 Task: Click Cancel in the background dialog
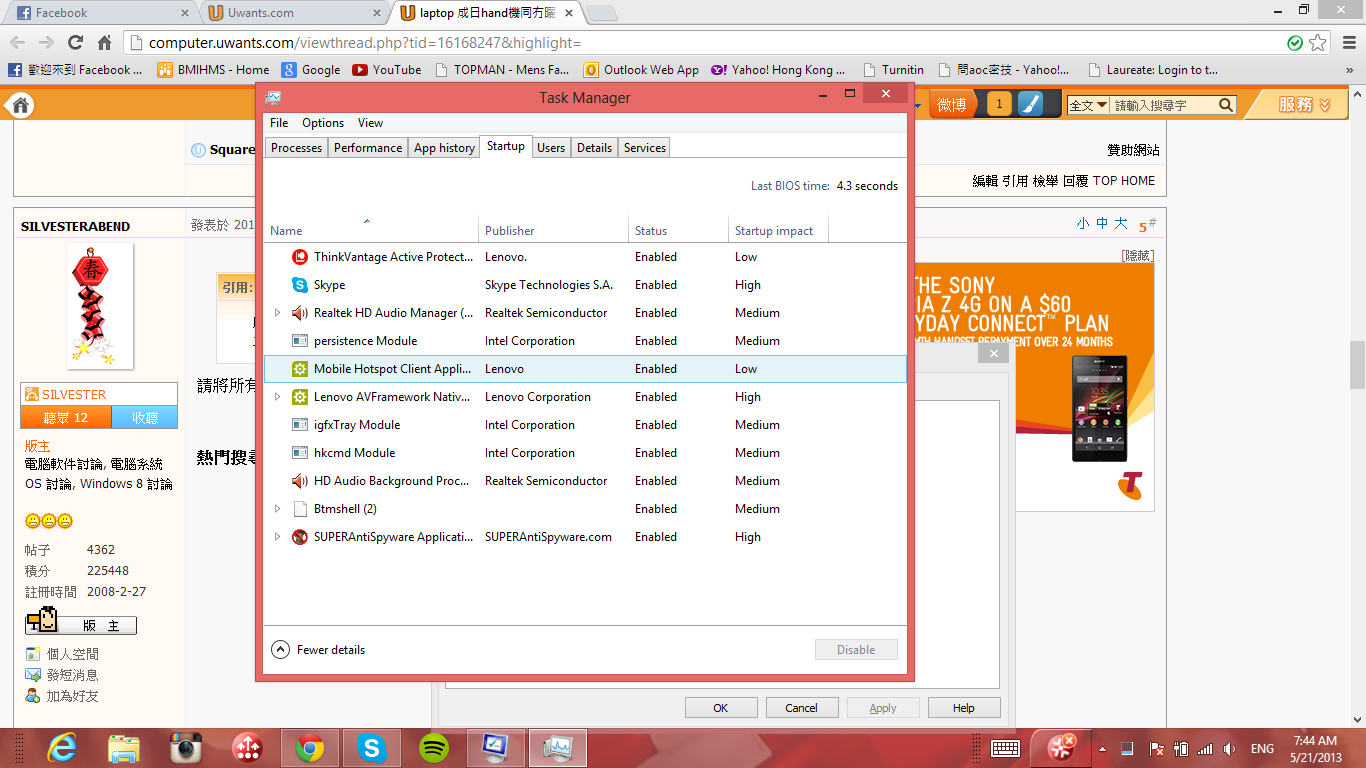801,708
